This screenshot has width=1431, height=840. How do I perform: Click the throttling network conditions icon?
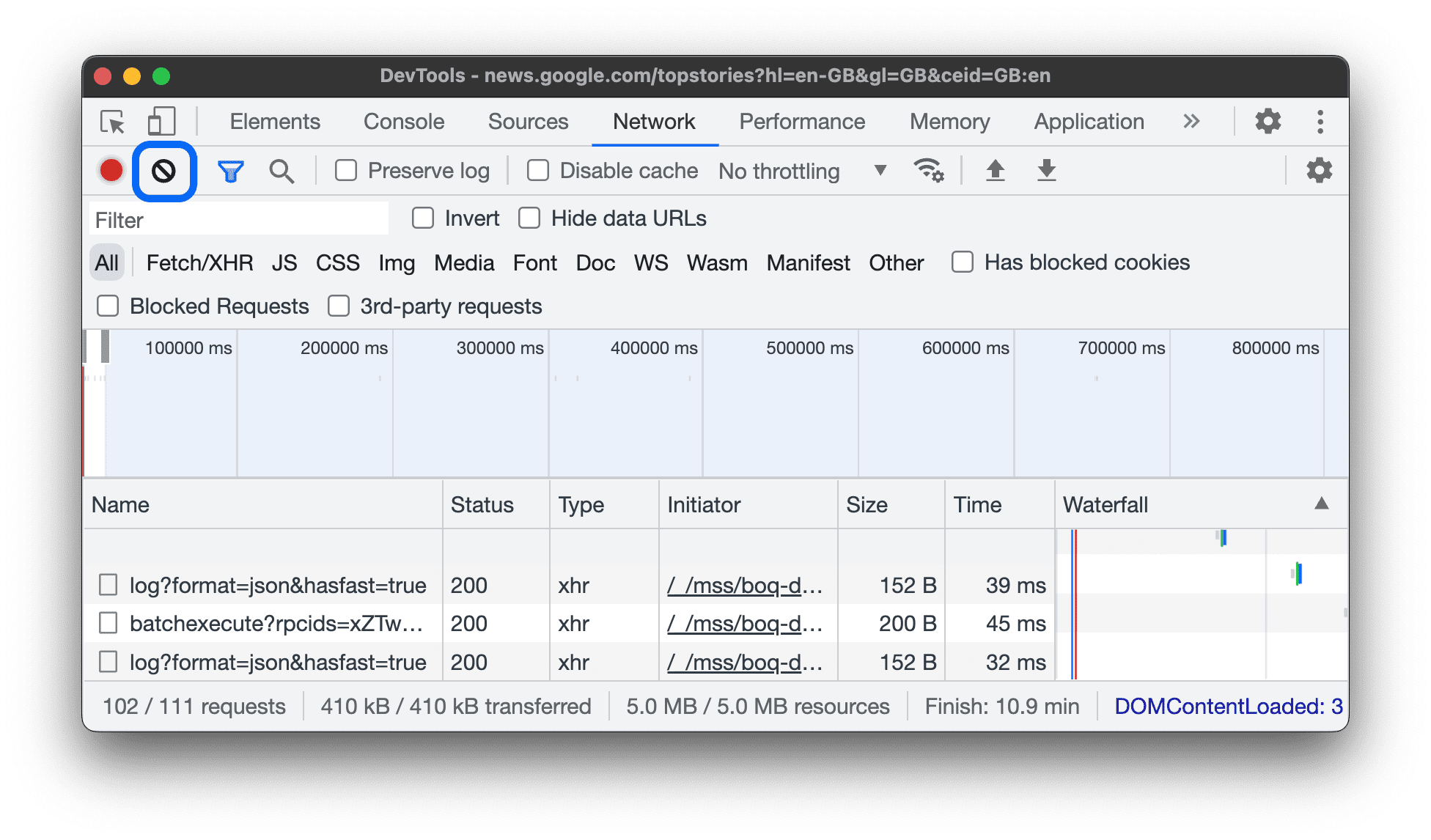[928, 170]
